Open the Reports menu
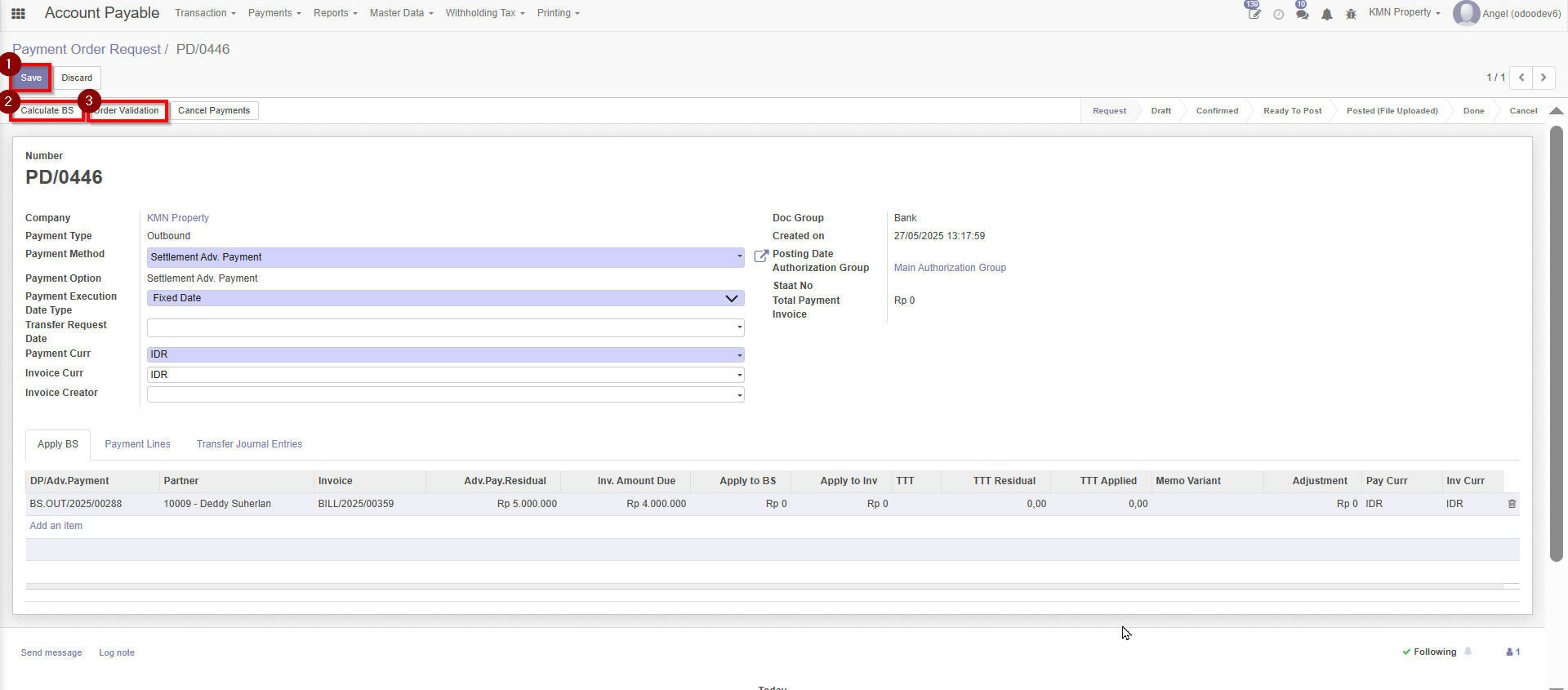 click(x=336, y=13)
